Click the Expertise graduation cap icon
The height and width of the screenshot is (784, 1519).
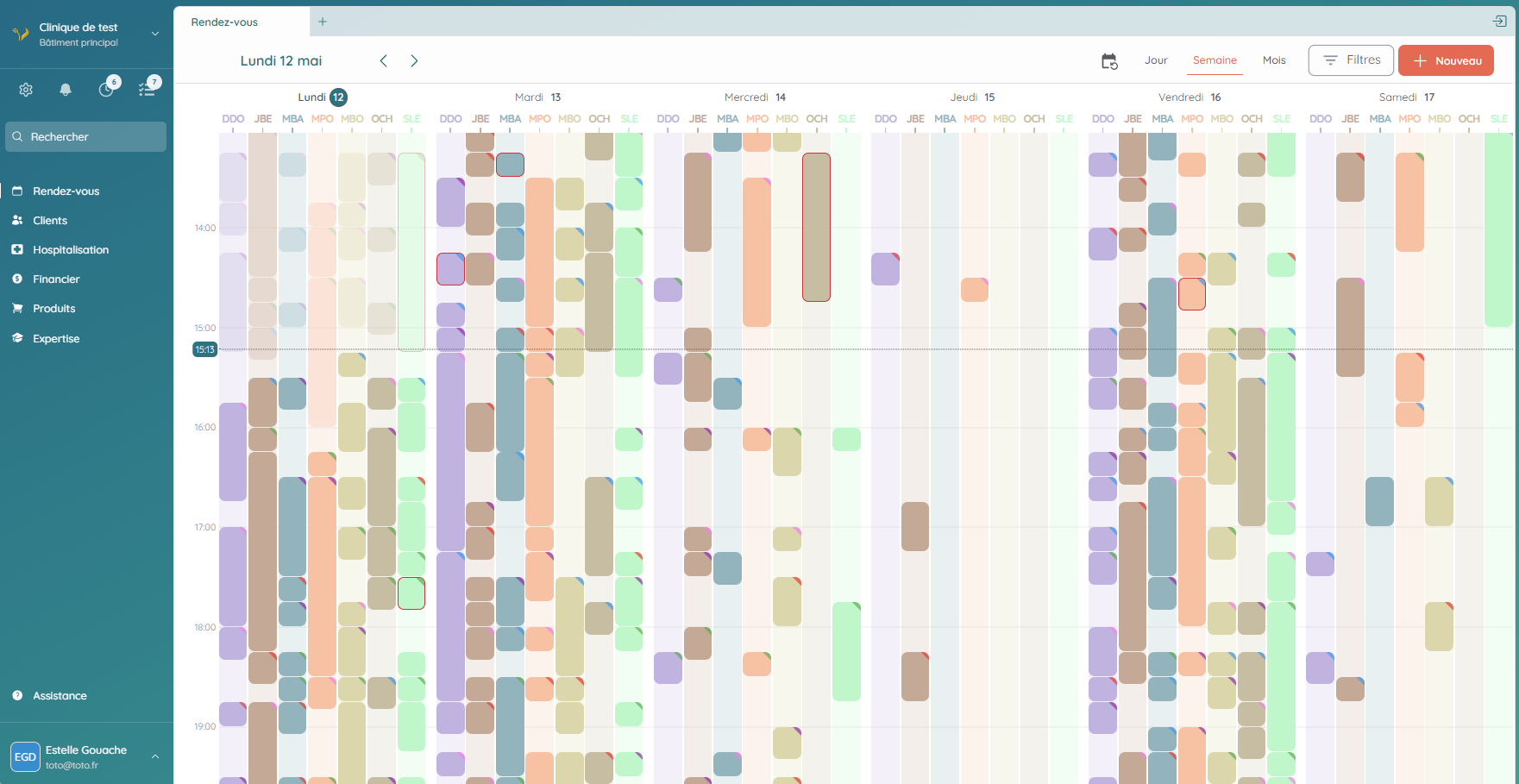17,338
